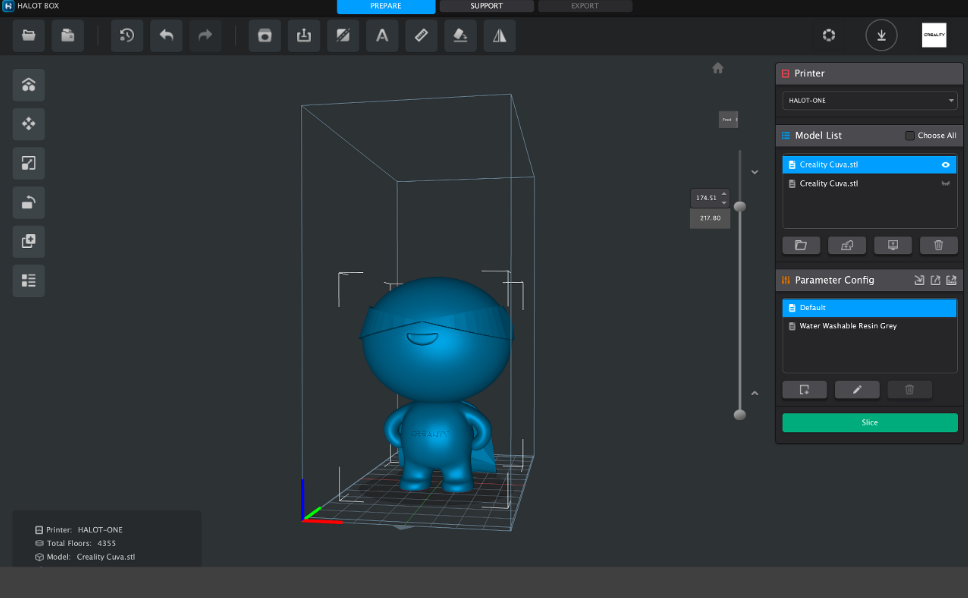Select the Rotate tool
This screenshot has width=968, height=598.
pyautogui.click(x=28, y=202)
